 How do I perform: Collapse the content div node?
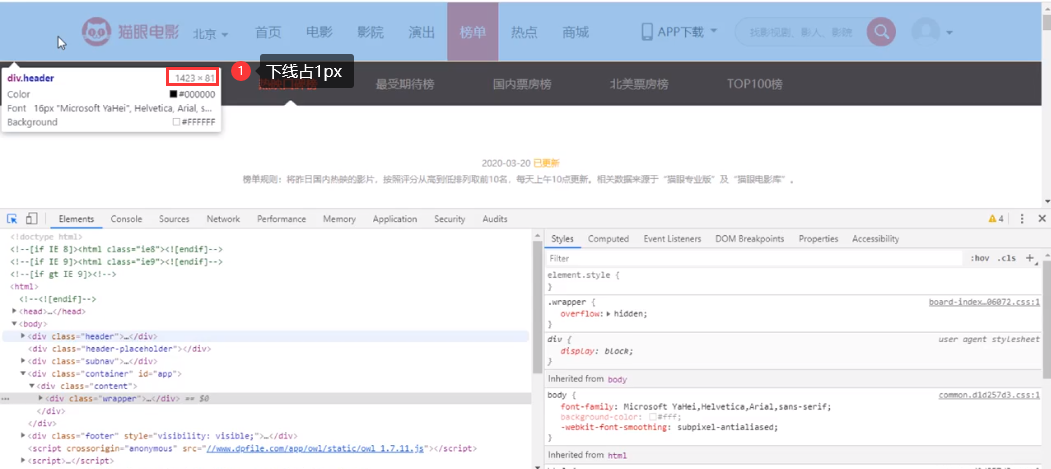(32, 386)
